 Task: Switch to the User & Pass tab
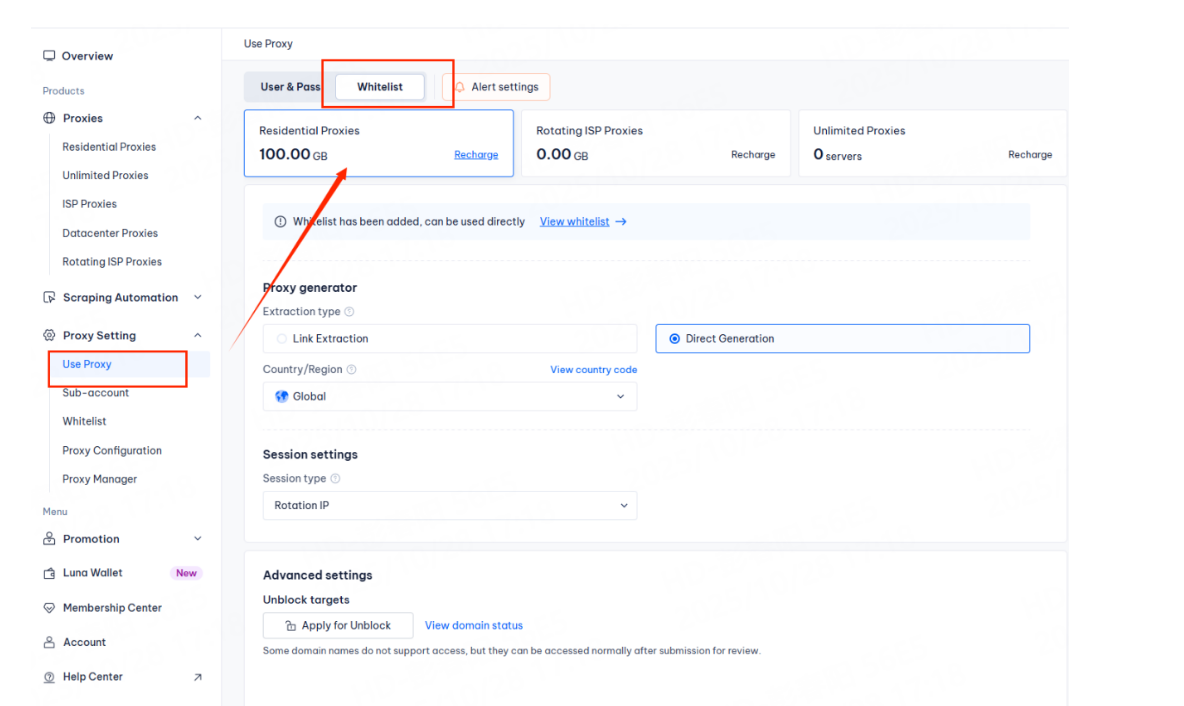coord(289,87)
